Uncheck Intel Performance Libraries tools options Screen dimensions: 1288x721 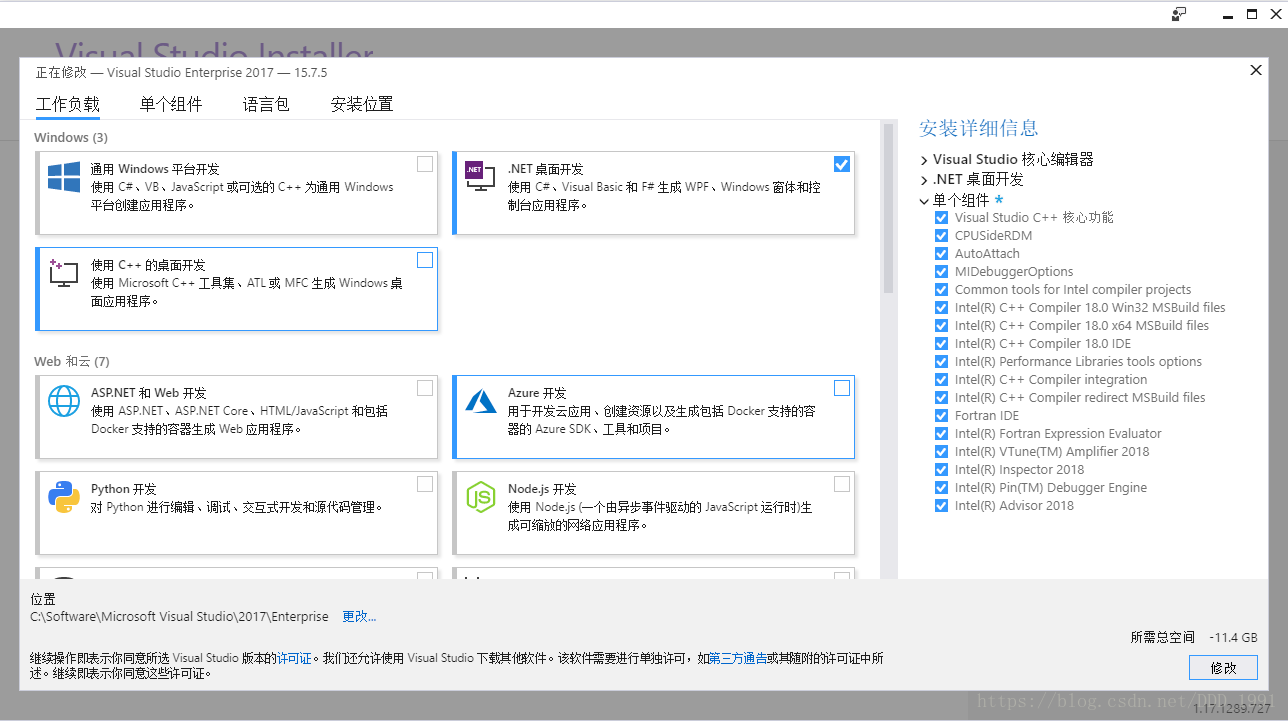tap(941, 362)
